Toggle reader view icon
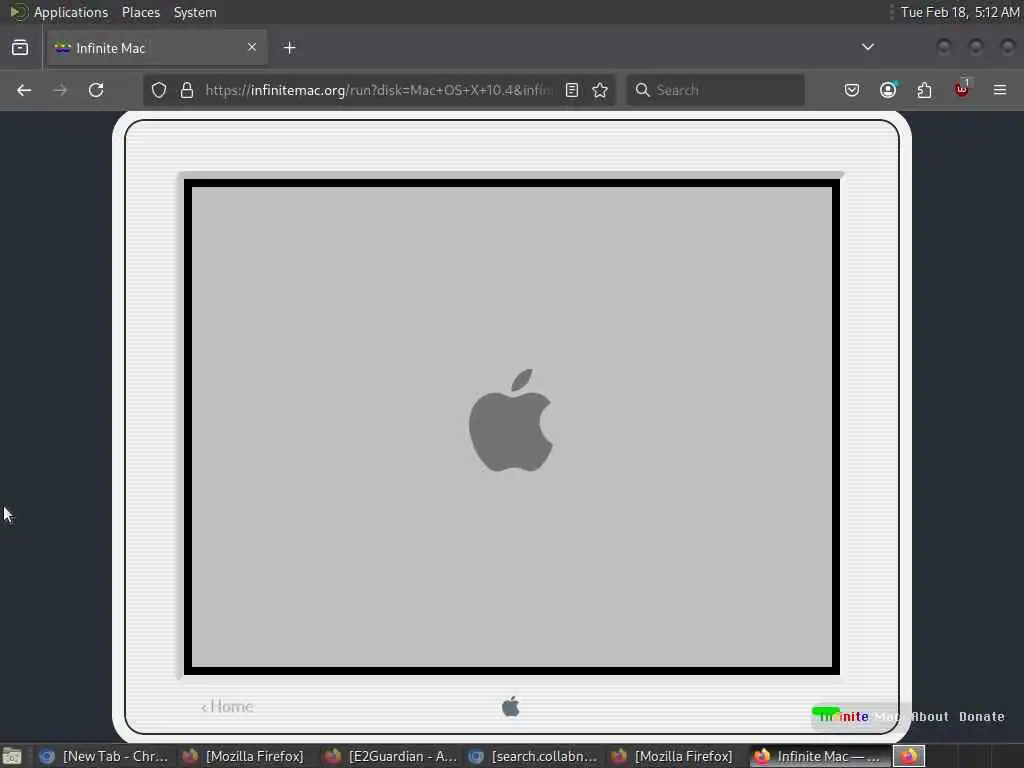Screen dimensions: 1024x768 click(572, 90)
